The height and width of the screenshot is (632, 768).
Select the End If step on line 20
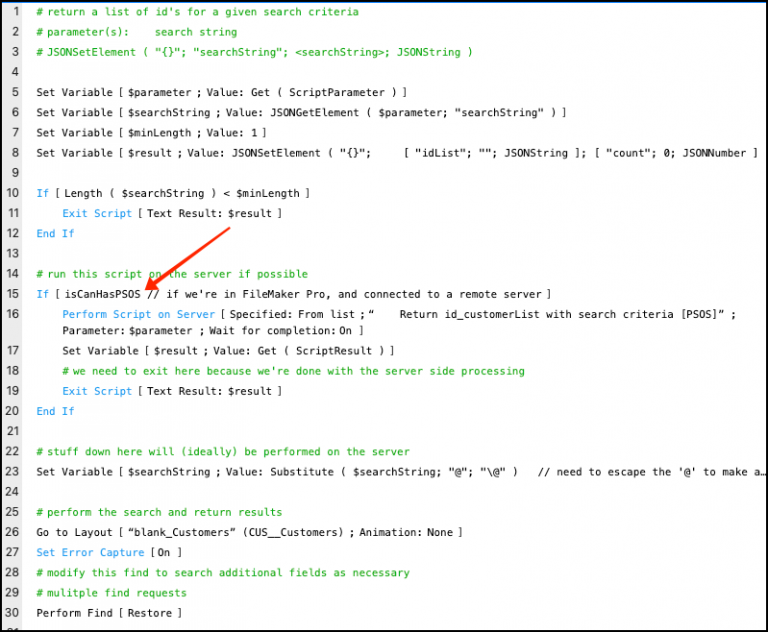coord(55,411)
